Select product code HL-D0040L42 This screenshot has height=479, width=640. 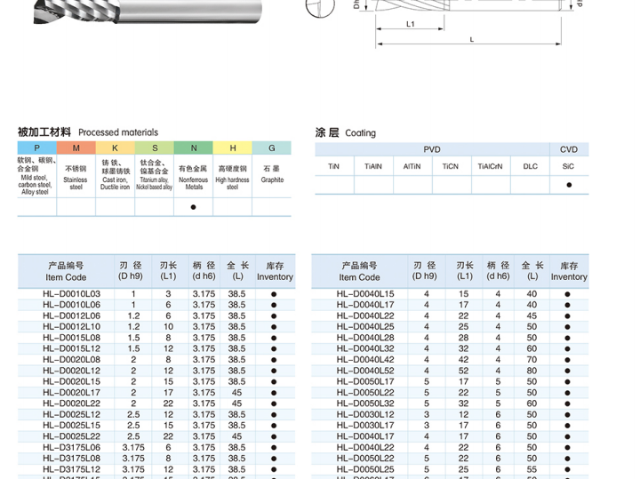tap(366, 359)
